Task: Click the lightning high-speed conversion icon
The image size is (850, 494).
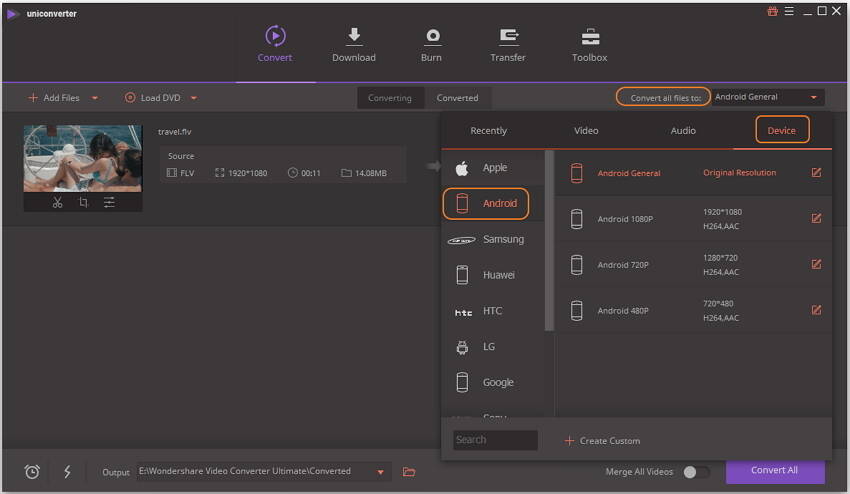Action: tap(67, 472)
